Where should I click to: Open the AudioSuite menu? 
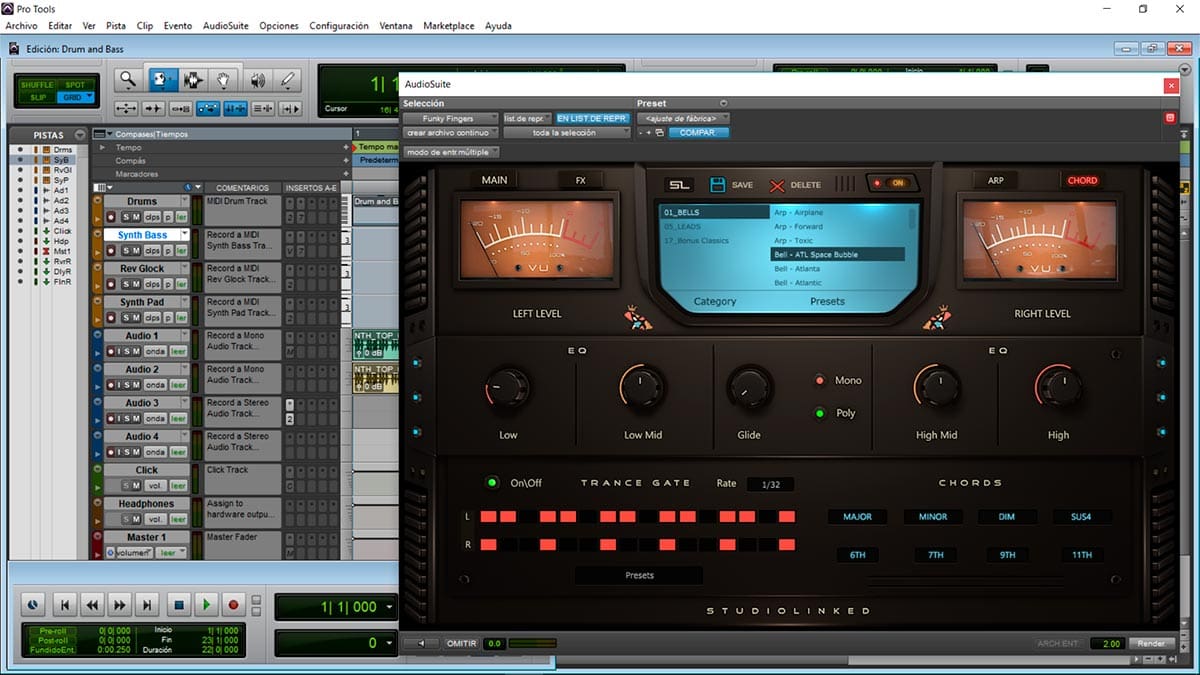tap(226, 25)
